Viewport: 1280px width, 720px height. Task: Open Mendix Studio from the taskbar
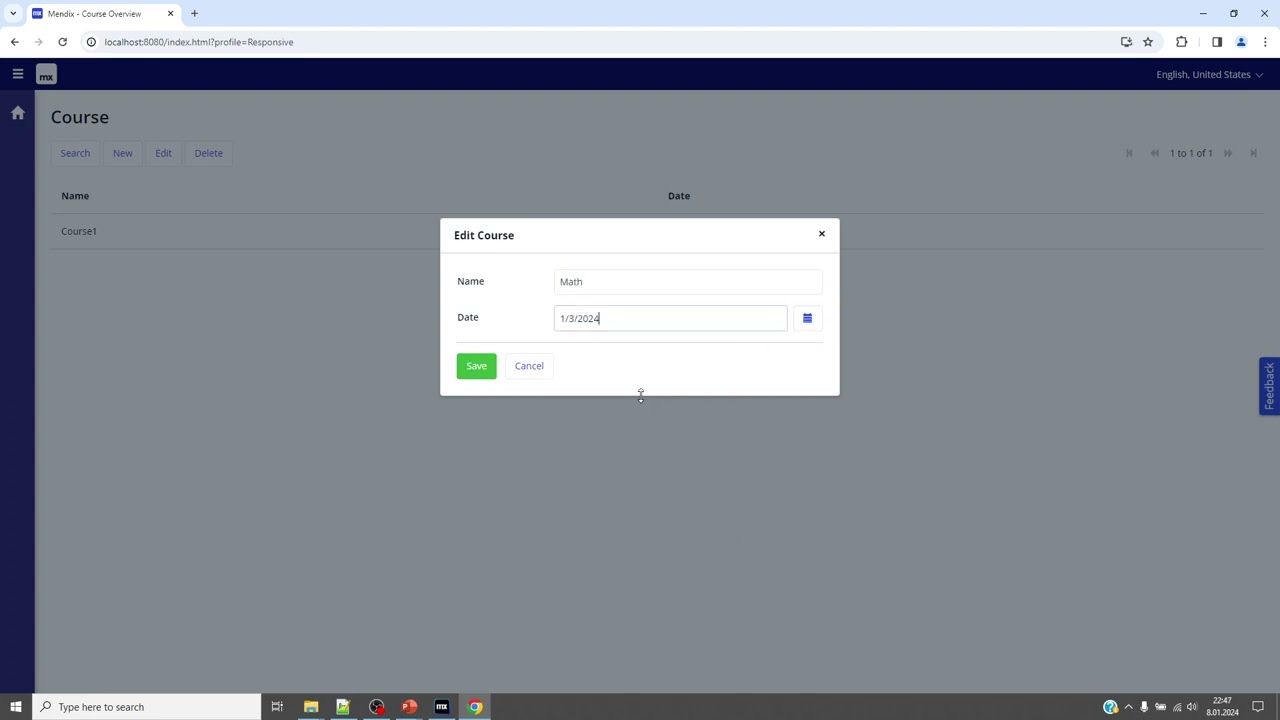442,707
